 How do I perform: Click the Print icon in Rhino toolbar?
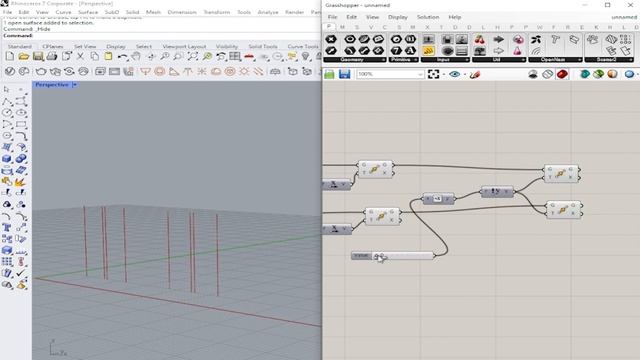click(x=52, y=56)
